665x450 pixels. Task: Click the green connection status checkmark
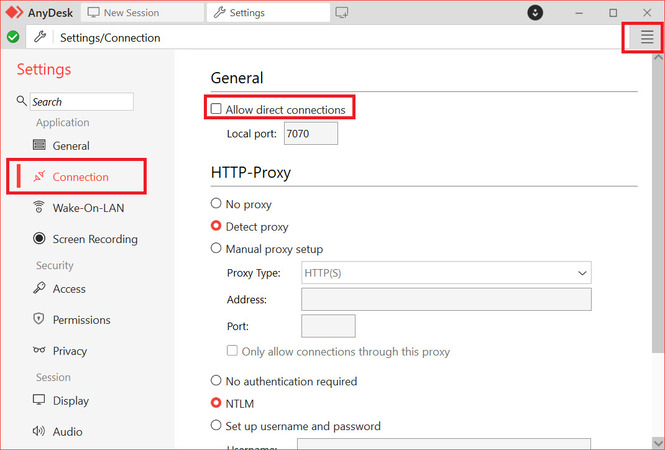point(13,37)
